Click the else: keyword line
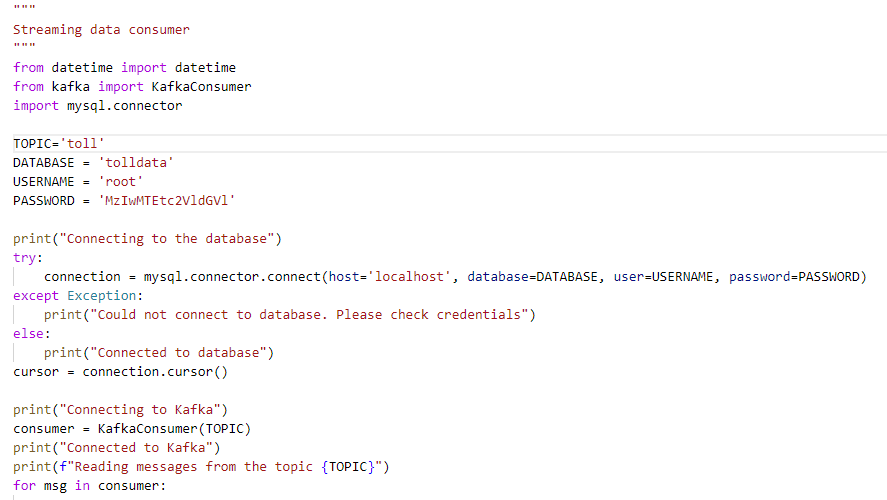Viewport: 887px width, 500px height. (x=32, y=334)
